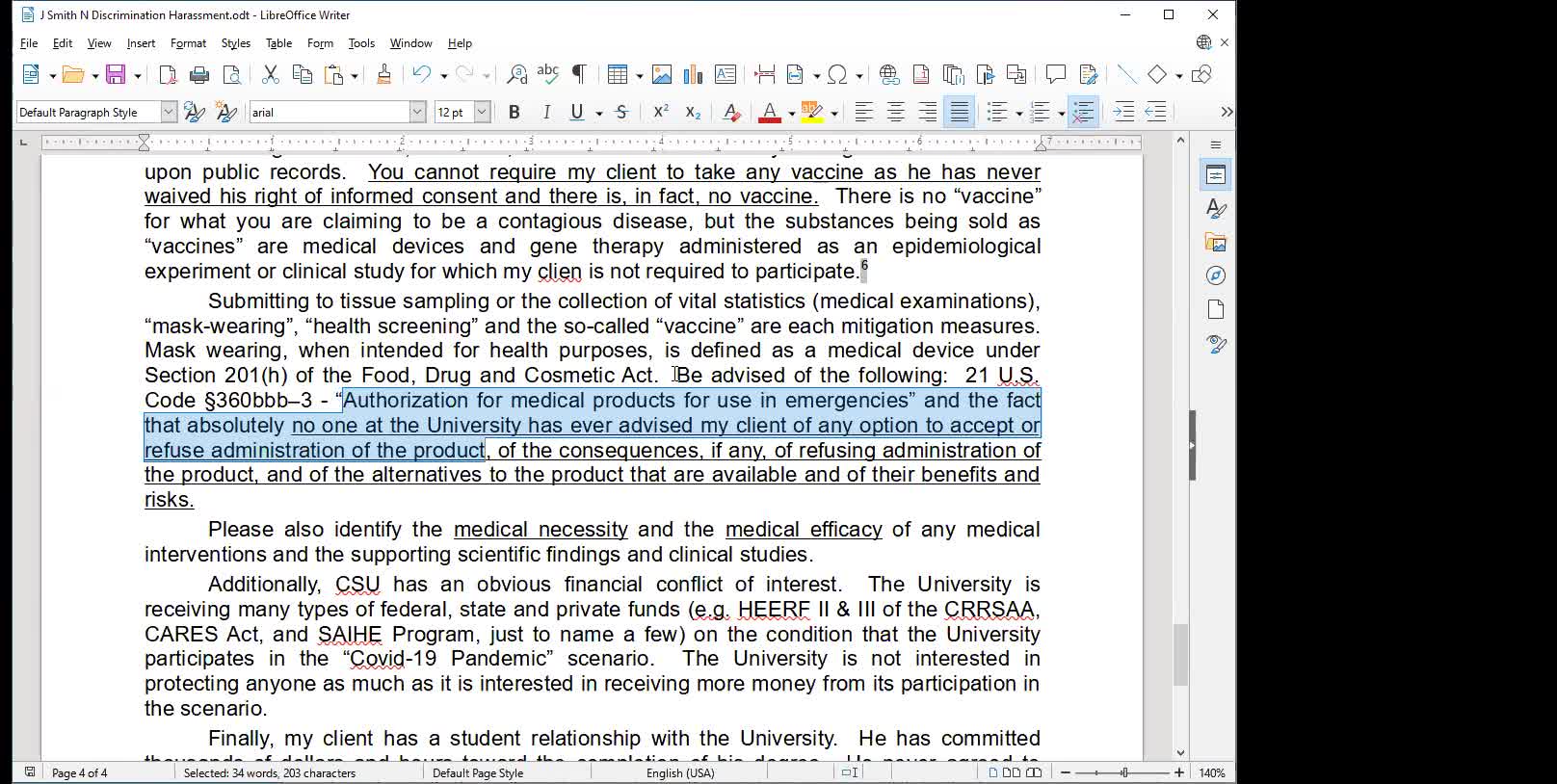The width and height of the screenshot is (1557, 784).
Task: Click Page 4 of 4 status field
Action: (80, 773)
